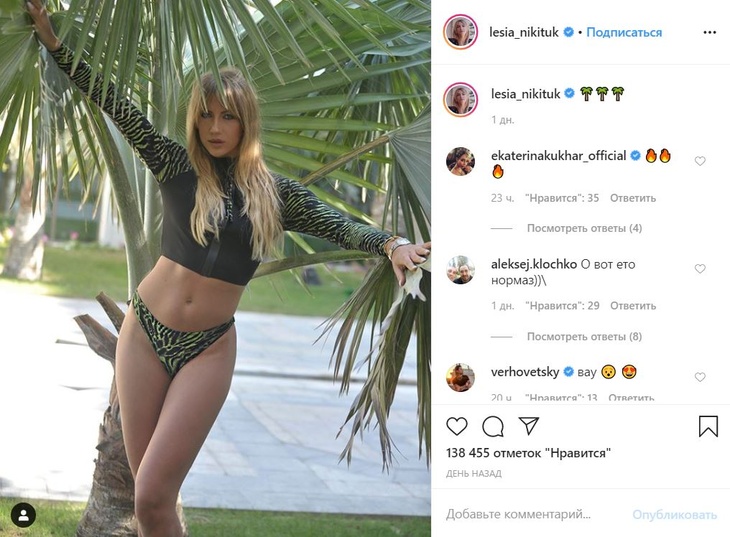This screenshot has width=730, height=537.
Task: Save the post with the bookmark icon
Action: point(708,426)
